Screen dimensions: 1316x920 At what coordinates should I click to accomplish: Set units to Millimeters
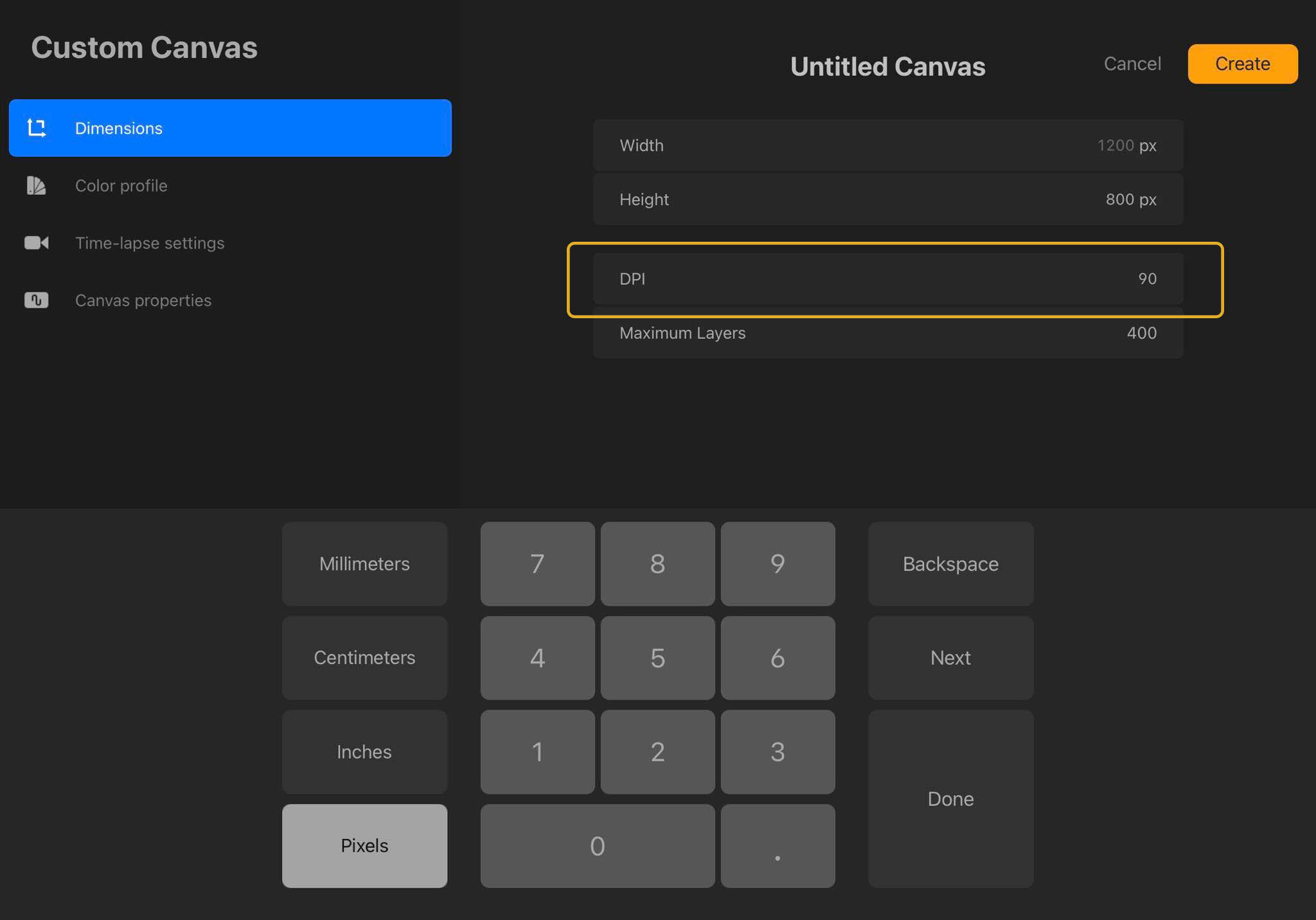tap(364, 564)
